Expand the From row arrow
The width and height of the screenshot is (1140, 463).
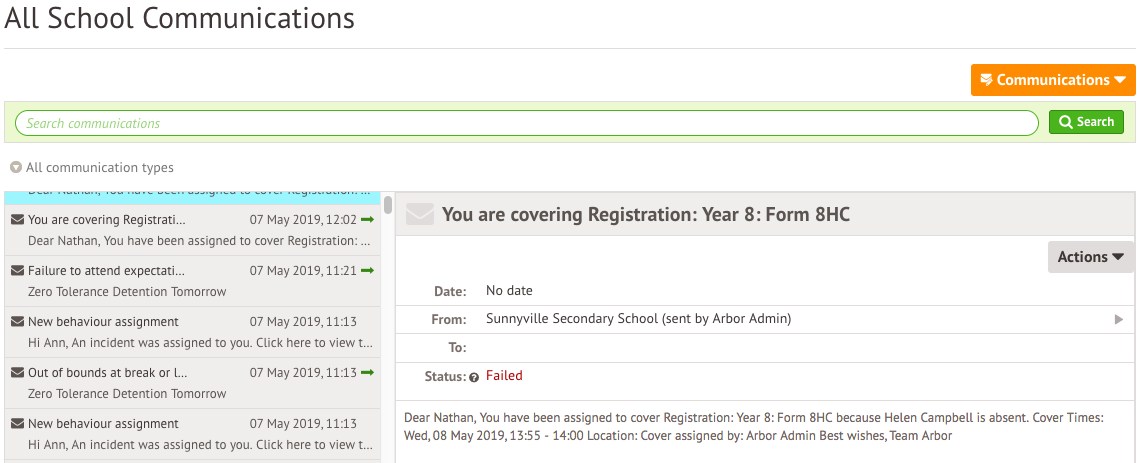coord(1119,319)
